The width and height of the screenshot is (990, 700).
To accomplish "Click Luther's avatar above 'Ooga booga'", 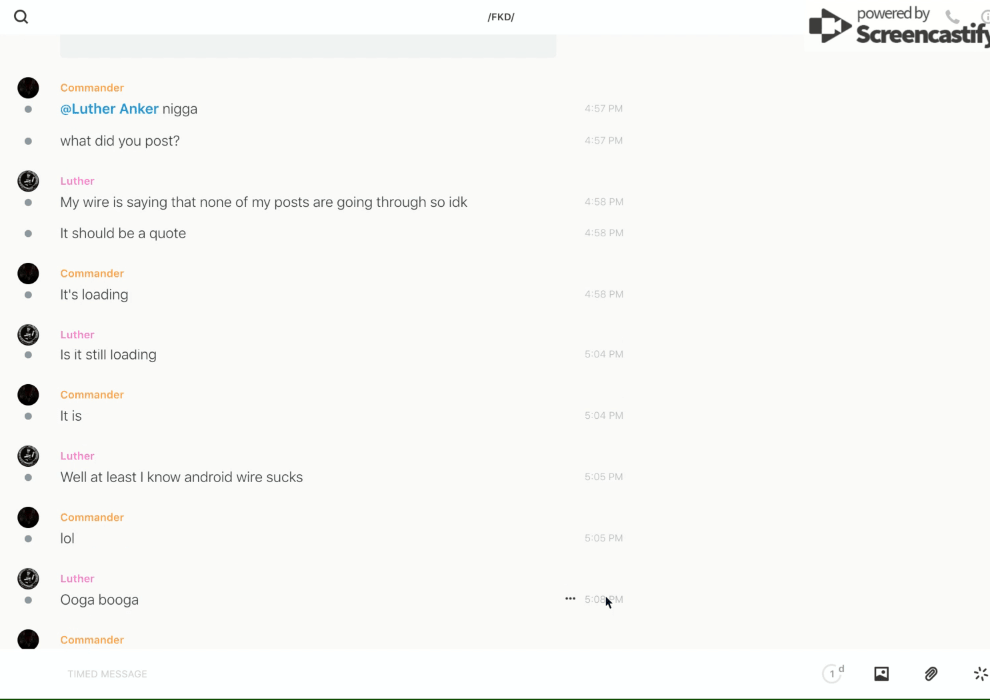I will (28, 578).
